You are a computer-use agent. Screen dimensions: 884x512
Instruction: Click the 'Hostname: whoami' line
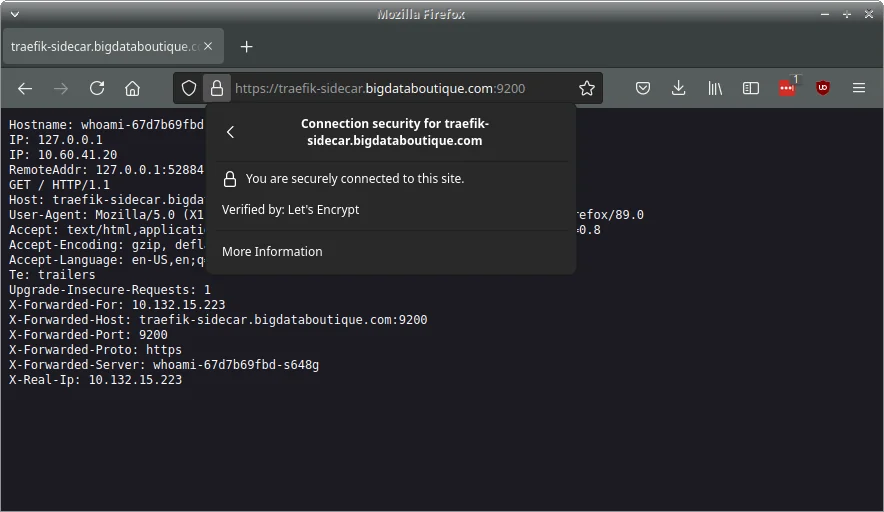[106, 125]
